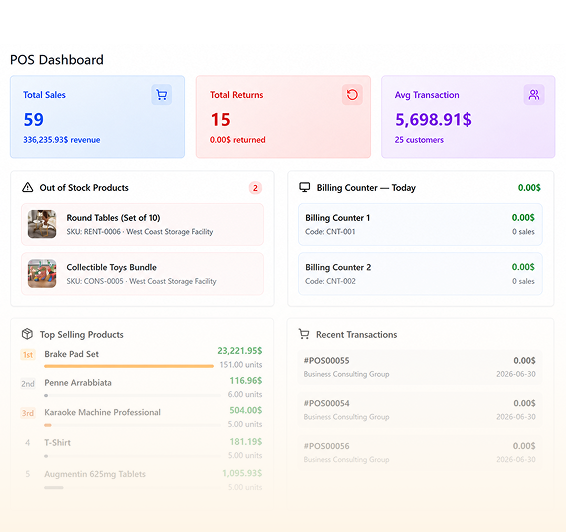Click the 504.00$ sales amount

coord(246,410)
